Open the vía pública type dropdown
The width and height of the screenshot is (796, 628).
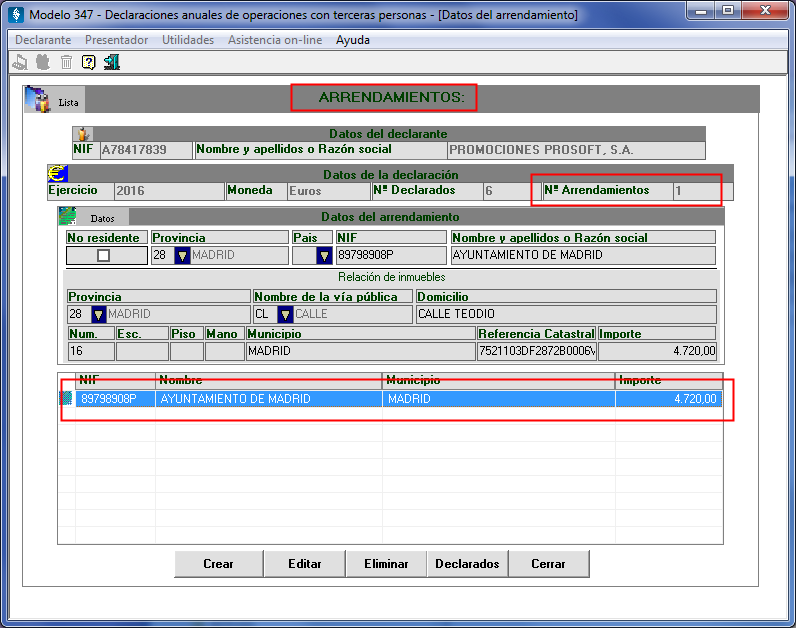coord(285,314)
